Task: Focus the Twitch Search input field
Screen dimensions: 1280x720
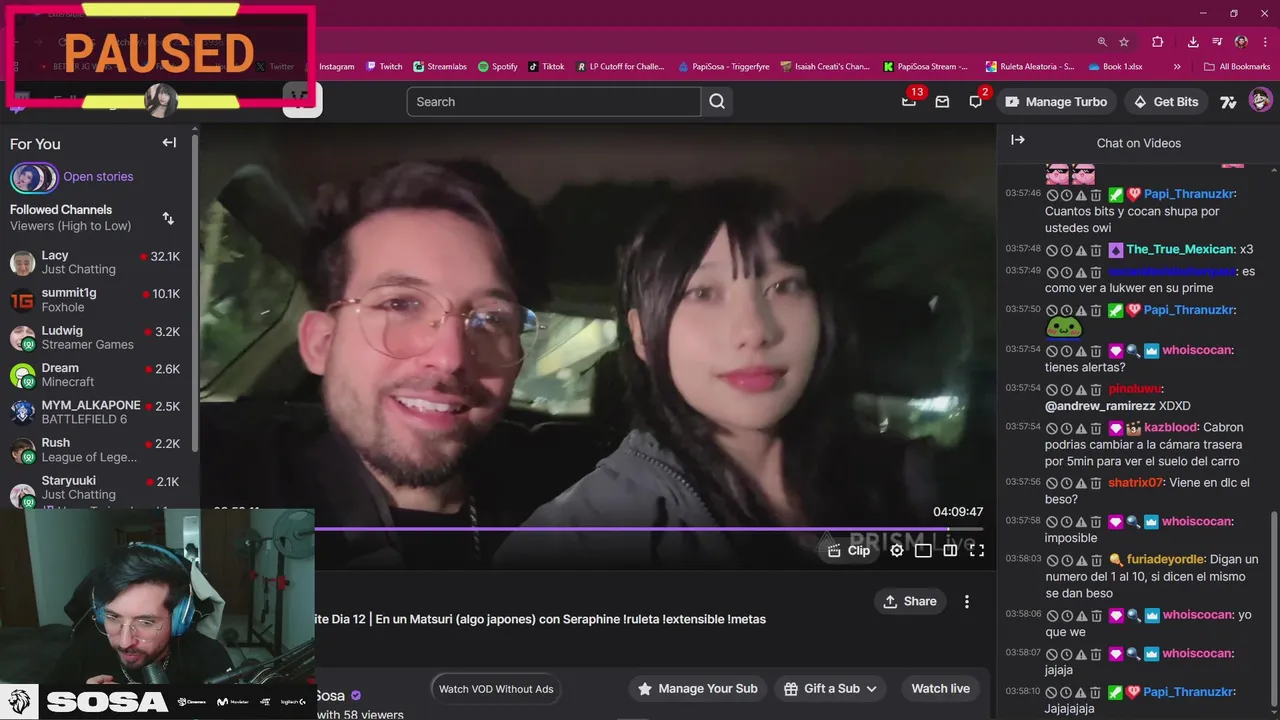Action: click(553, 101)
